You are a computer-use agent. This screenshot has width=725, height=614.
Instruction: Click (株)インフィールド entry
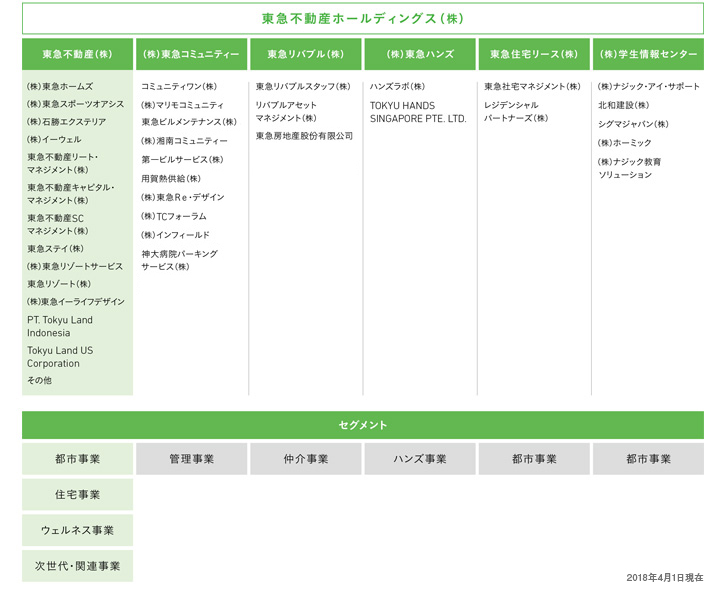[175, 235]
